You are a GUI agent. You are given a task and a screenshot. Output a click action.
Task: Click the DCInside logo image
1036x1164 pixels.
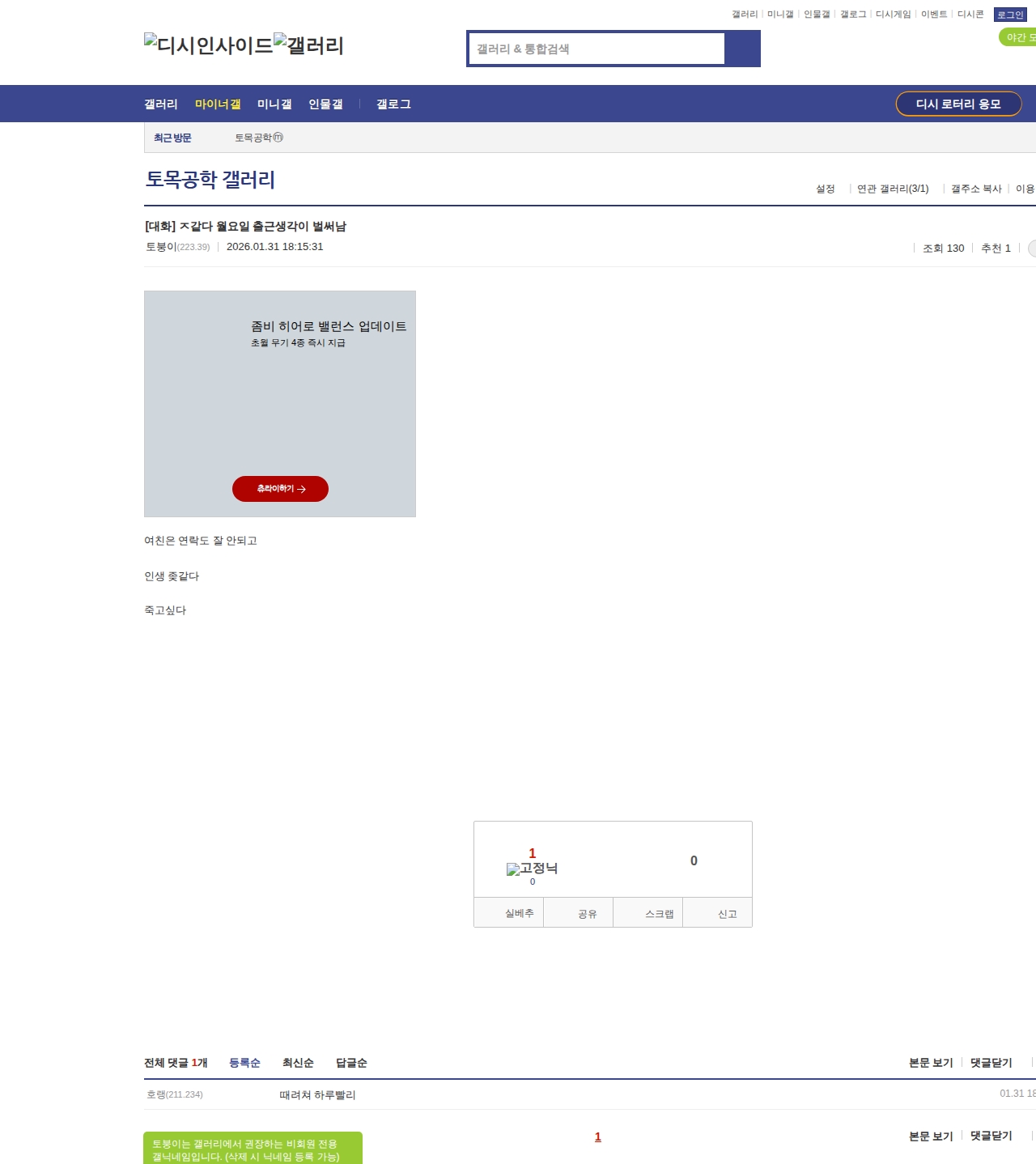pyautogui.click(x=209, y=45)
